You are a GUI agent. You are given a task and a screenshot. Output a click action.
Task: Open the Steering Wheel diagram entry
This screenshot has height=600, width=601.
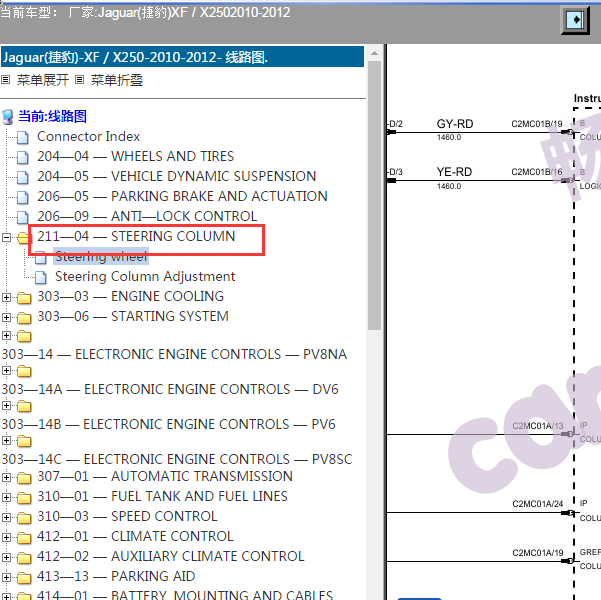[101, 256]
